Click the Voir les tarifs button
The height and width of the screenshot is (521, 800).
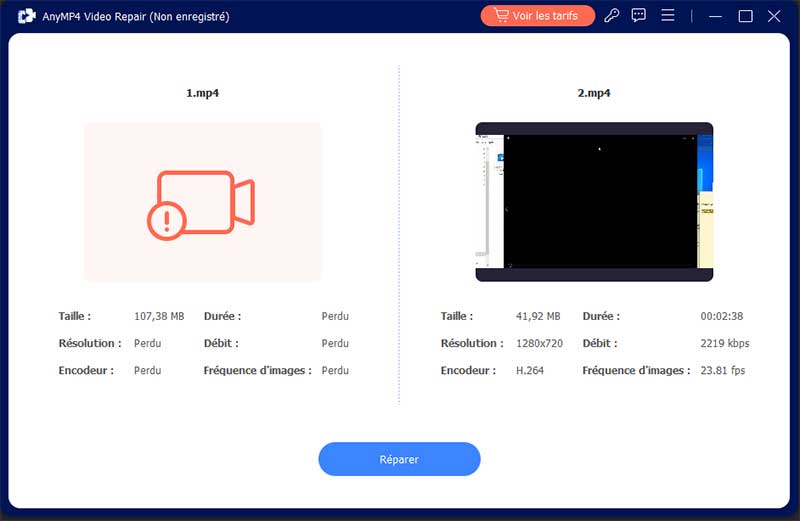coord(537,16)
